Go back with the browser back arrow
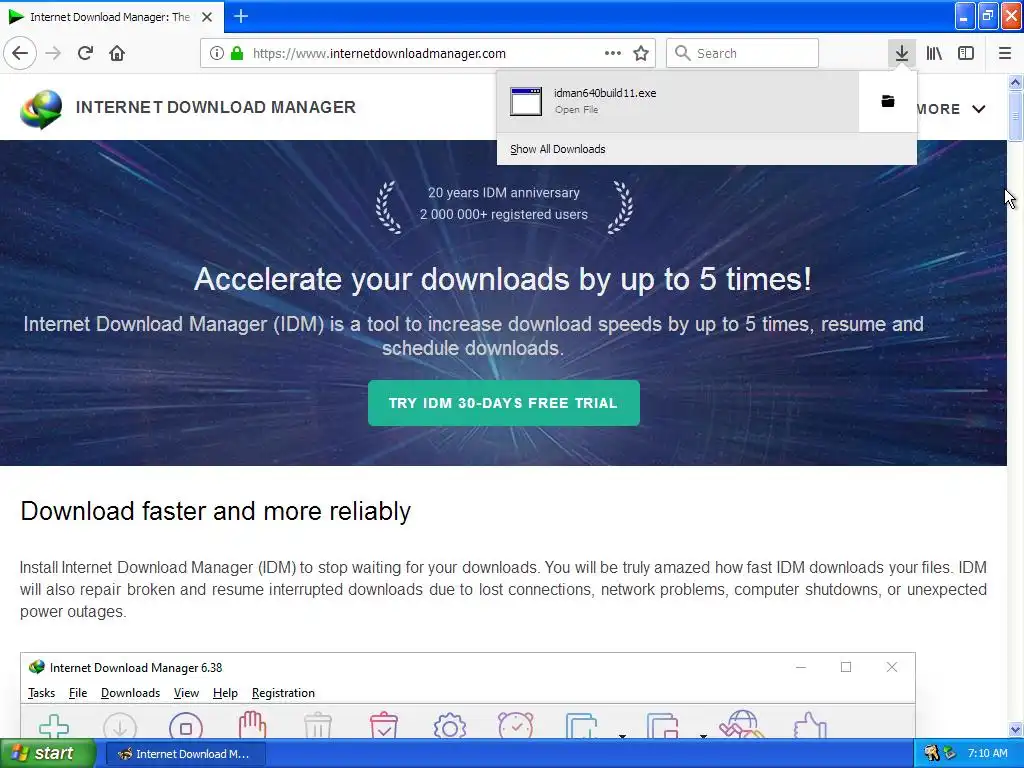Image resolution: width=1024 pixels, height=768 pixels. 20,53
